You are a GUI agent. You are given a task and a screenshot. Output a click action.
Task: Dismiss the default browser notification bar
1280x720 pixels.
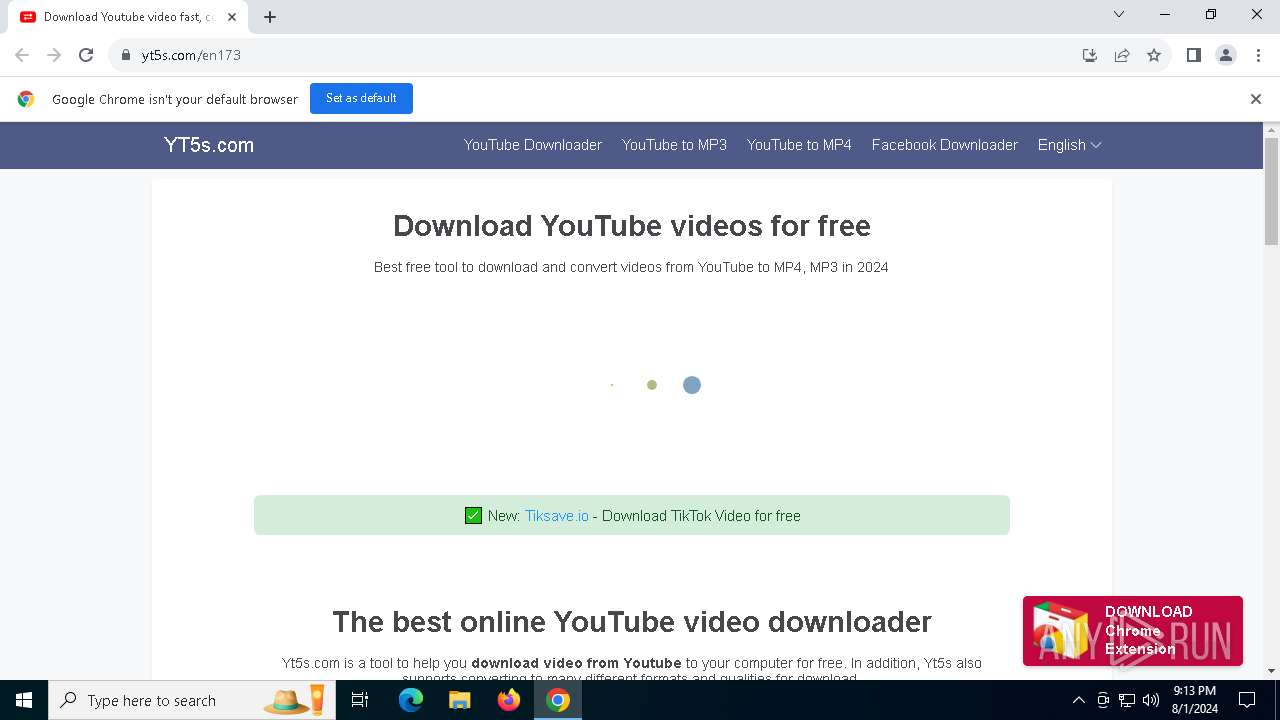coord(1255,99)
